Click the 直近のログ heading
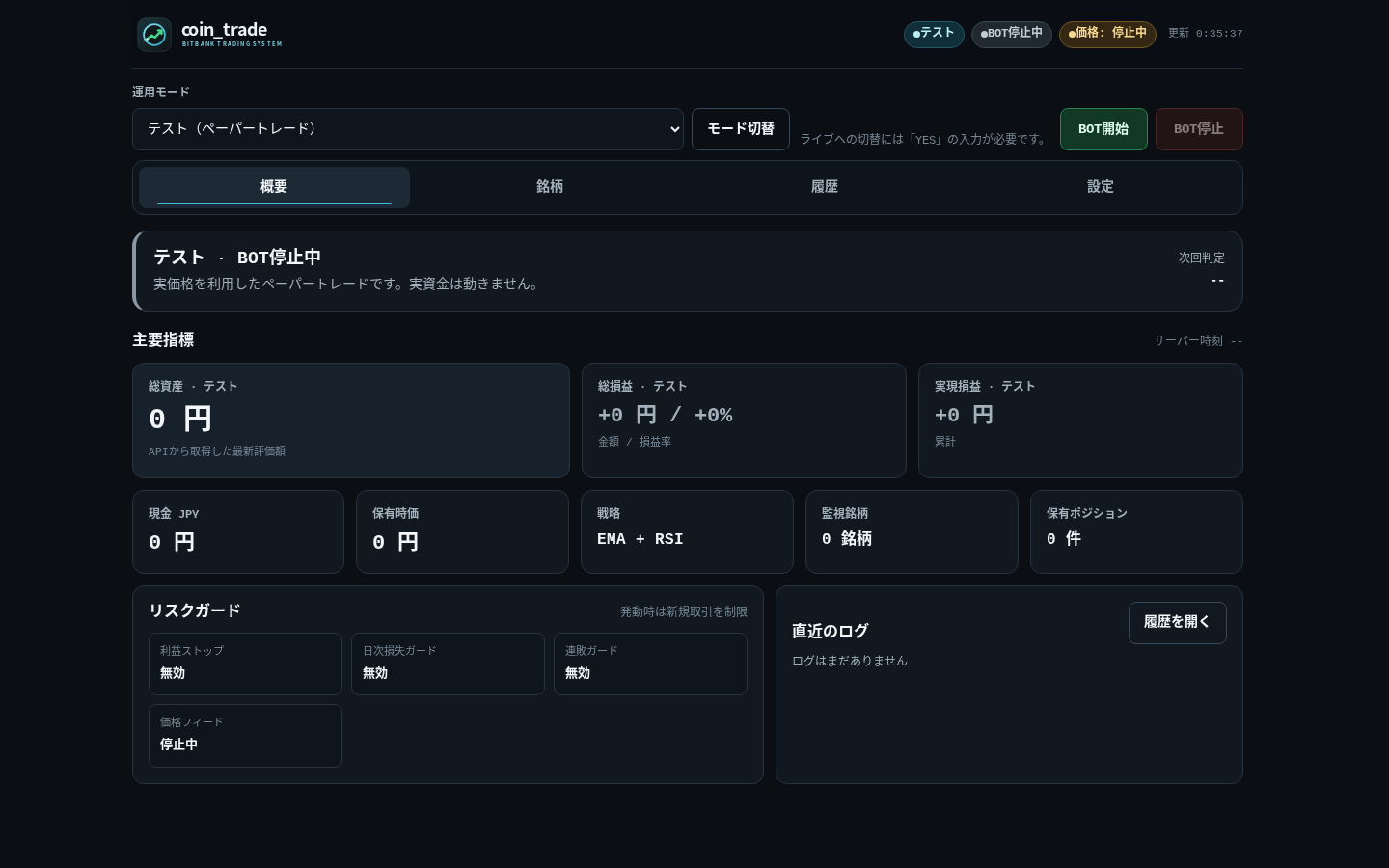This screenshot has width=1389, height=868. click(x=831, y=632)
